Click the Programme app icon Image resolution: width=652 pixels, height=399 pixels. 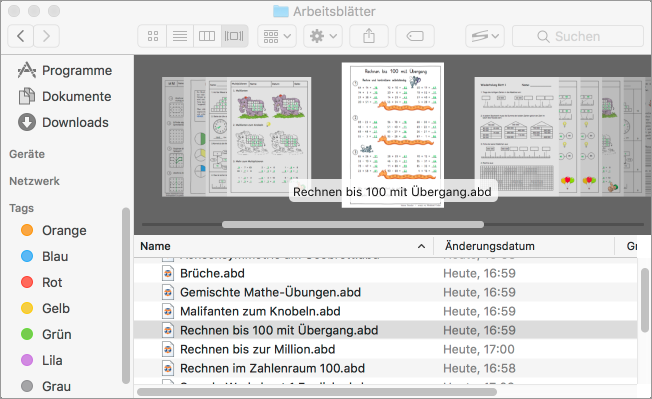click(27, 70)
